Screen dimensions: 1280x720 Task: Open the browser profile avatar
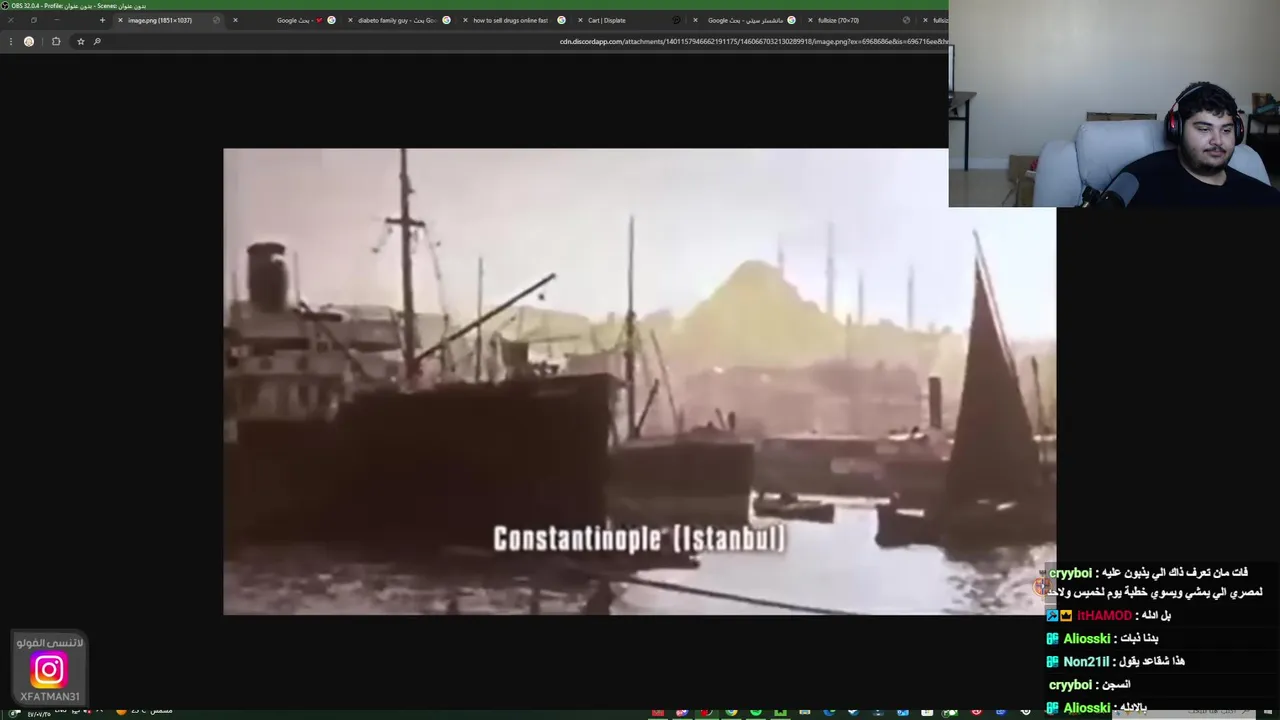29,41
